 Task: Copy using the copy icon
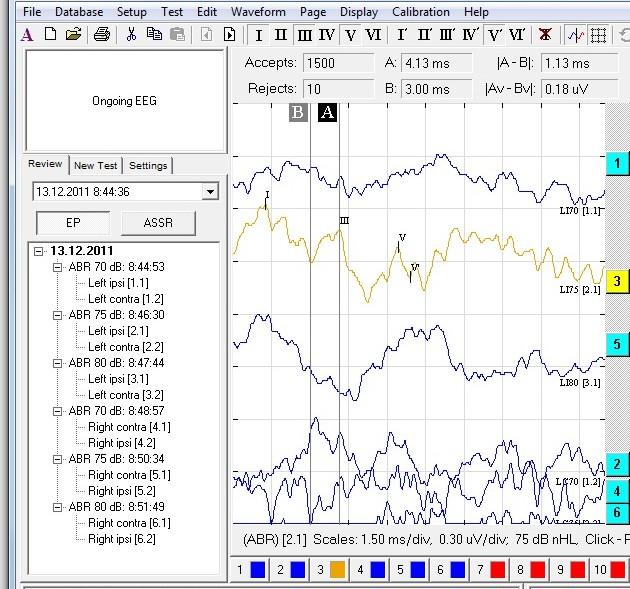(x=154, y=35)
